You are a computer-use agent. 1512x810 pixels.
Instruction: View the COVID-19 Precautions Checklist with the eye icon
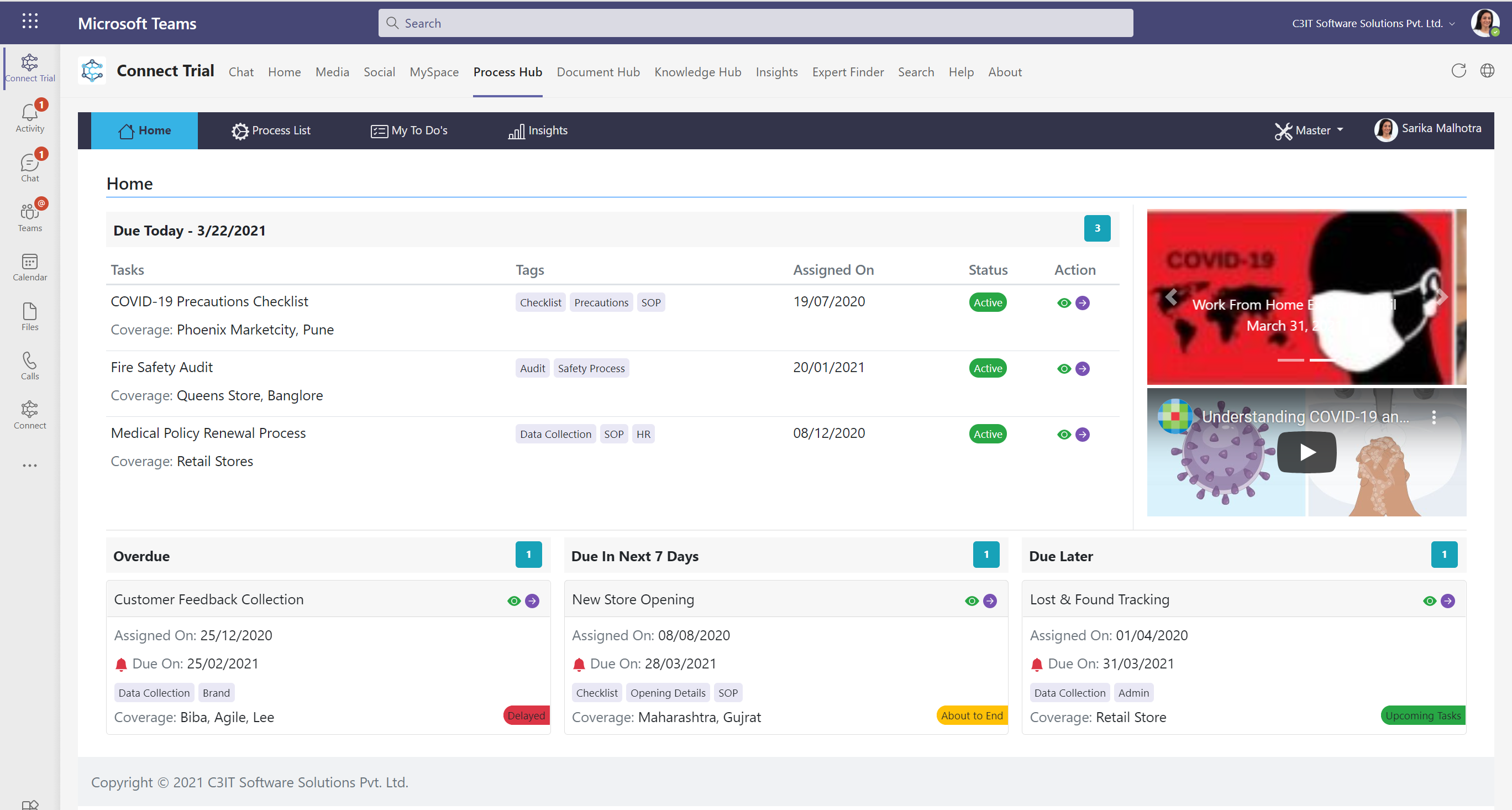click(x=1064, y=303)
